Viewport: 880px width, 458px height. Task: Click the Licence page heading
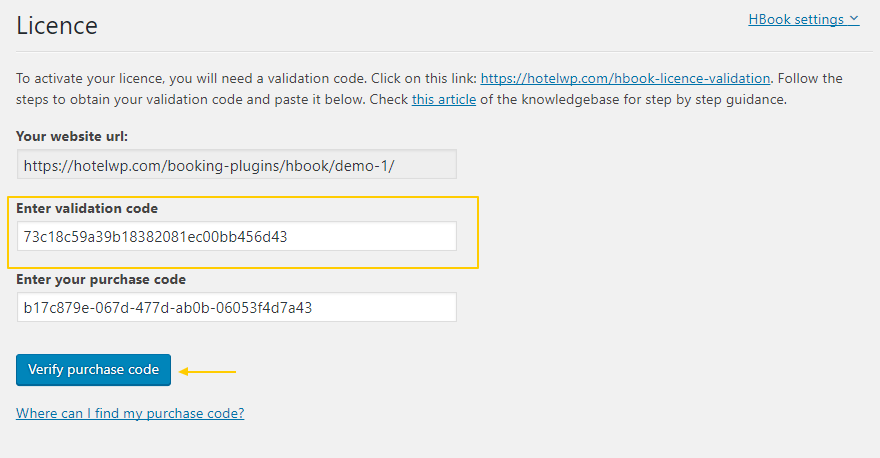pos(57,26)
